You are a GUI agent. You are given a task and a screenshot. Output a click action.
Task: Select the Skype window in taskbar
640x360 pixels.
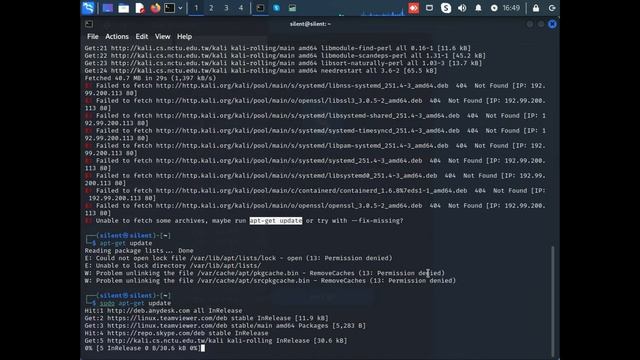tap(276, 8)
